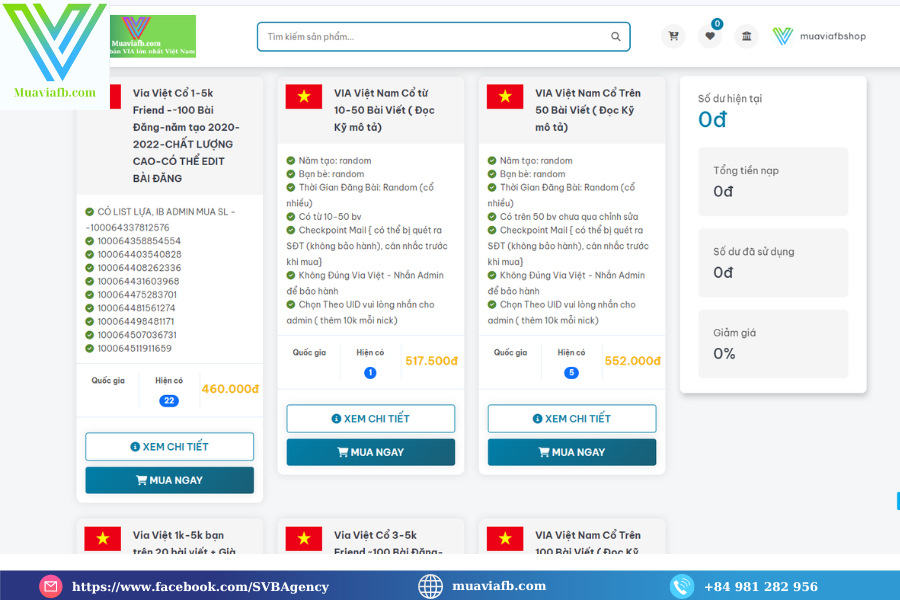Click UID 100064511911659 in list

(134, 349)
